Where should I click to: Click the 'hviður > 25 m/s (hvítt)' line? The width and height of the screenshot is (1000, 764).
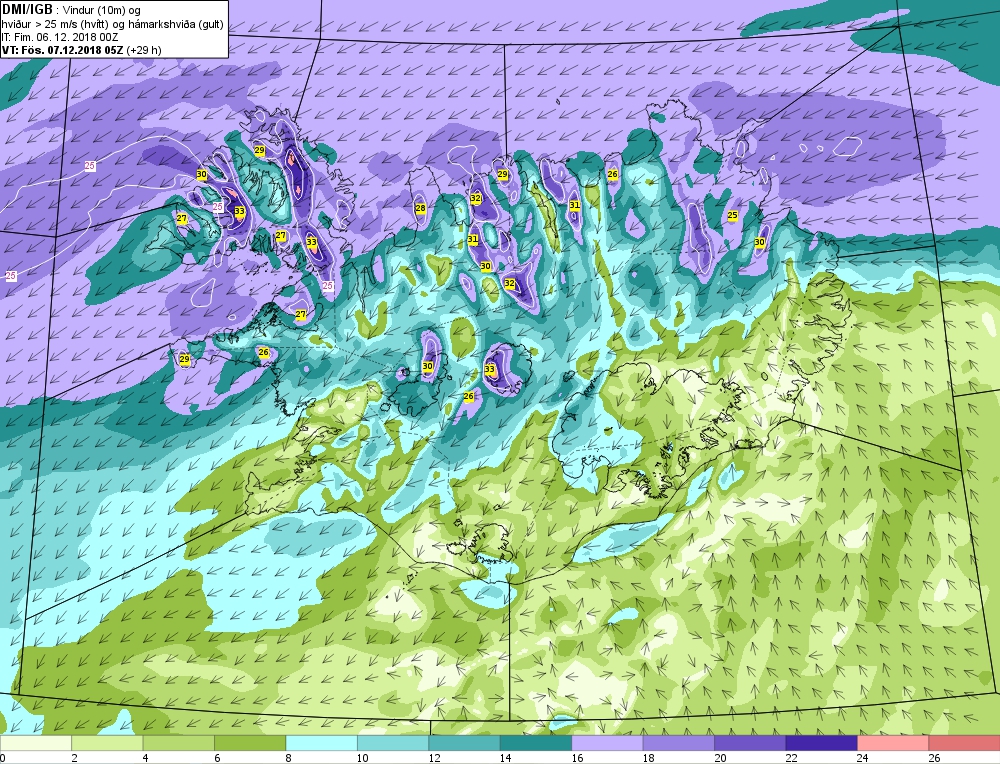pyautogui.click(x=53, y=24)
